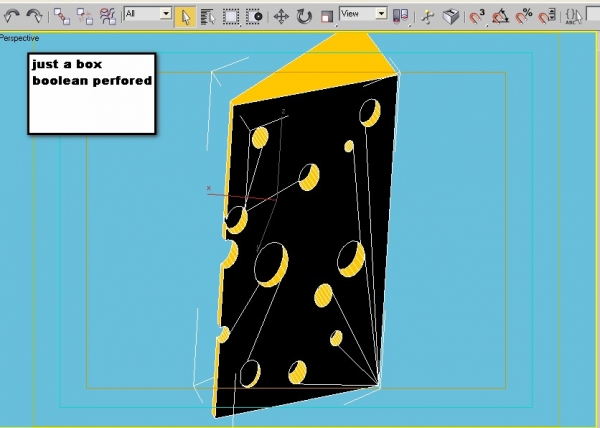Viewport: 600px width, 428px height.
Task: Click the Undo arrow icon
Action: pyautogui.click(x=12, y=16)
